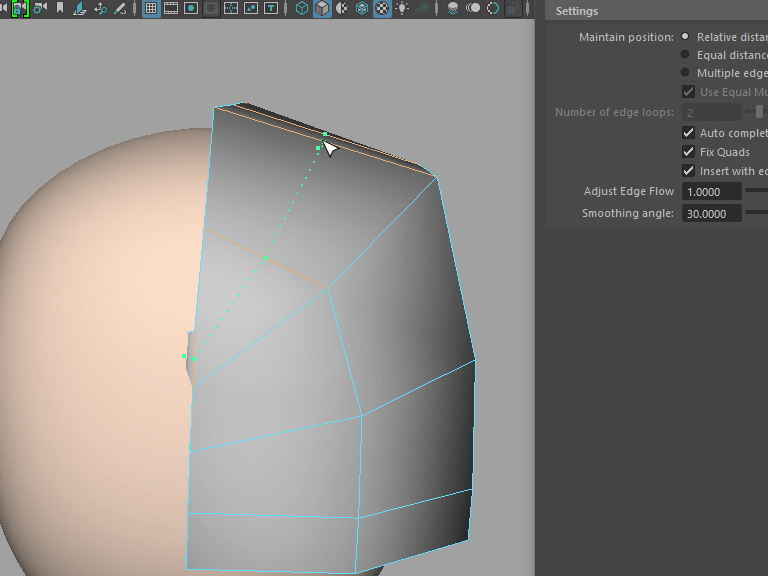Uncheck the Auto complete checkbox
768x576 pixels.
[688, 133]
